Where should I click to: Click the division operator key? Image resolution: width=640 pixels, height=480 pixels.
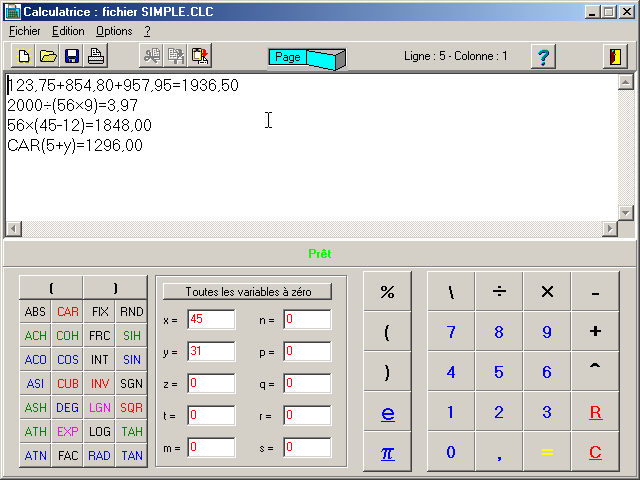pyautogui.click(x=499, y=291)
